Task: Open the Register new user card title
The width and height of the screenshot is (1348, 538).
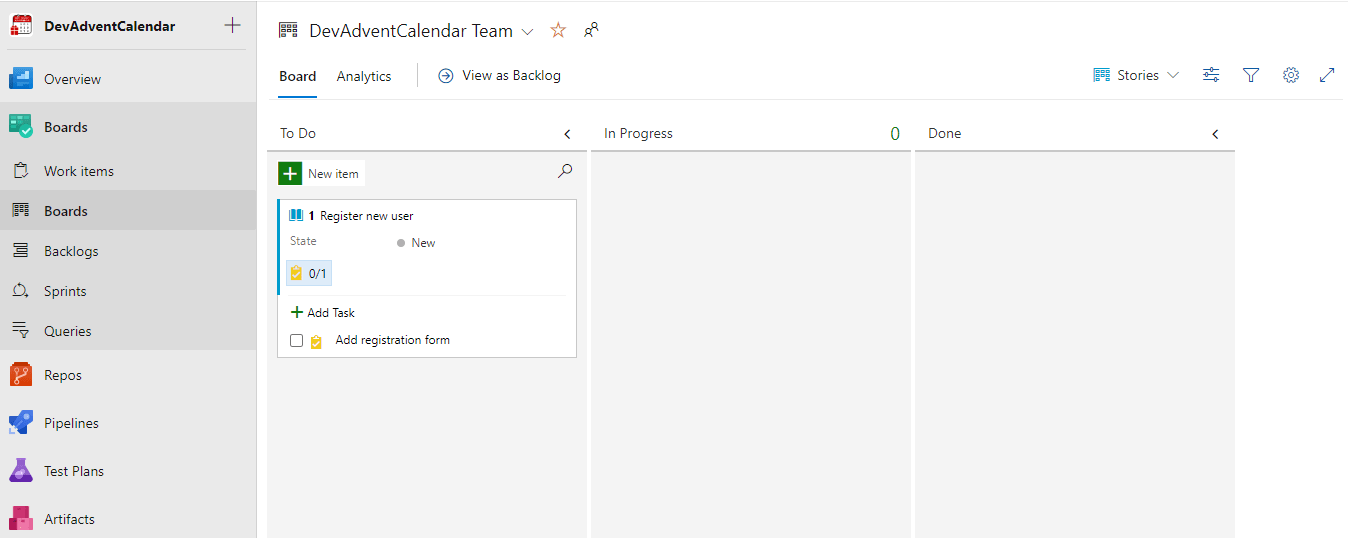Action: (366, 216)
